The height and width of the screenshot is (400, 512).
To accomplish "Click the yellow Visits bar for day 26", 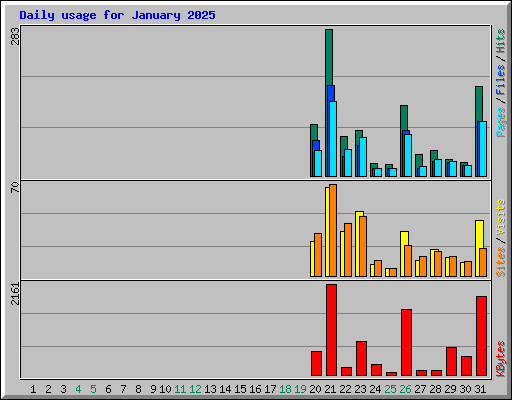I will pos(403,254).
